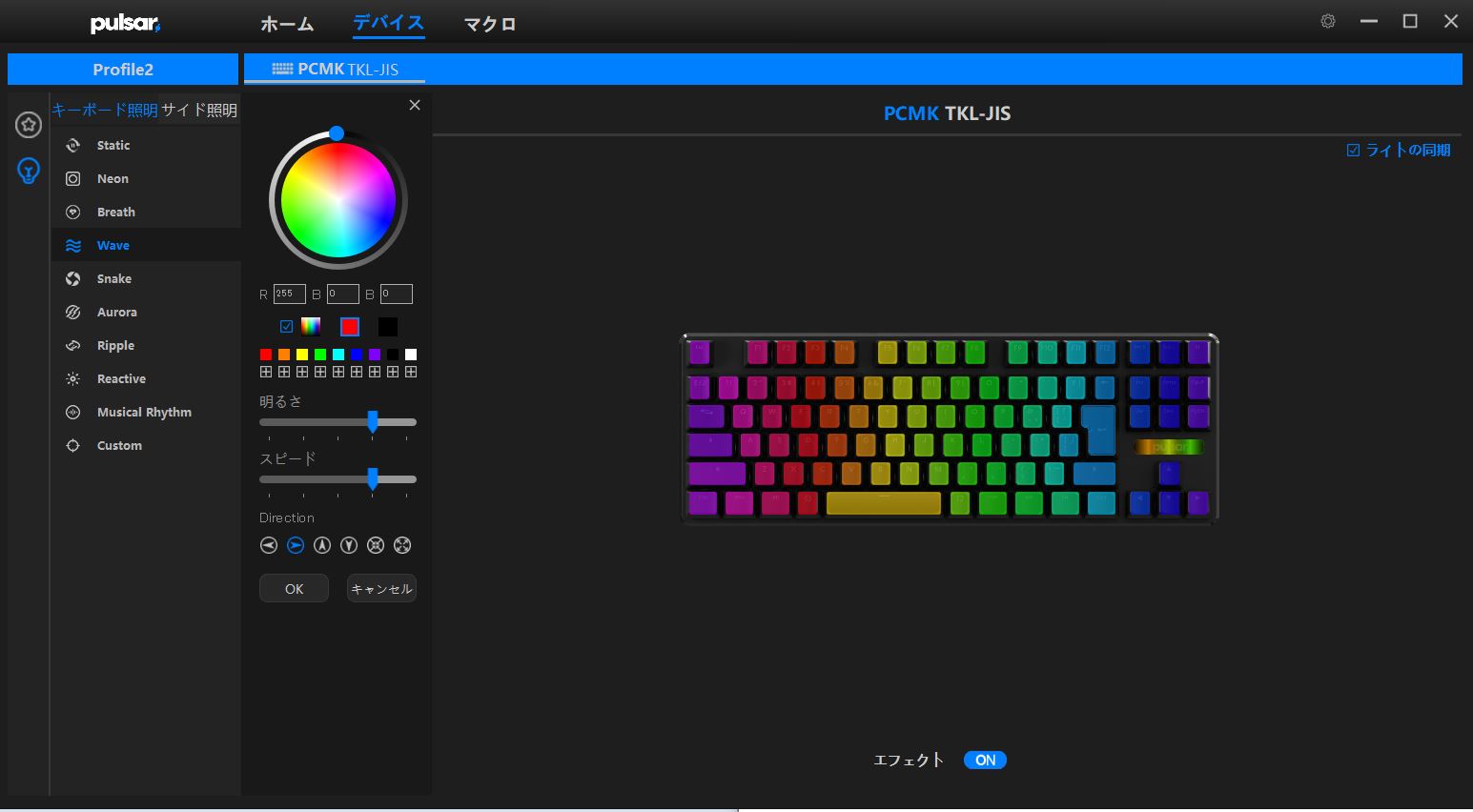Set wave direction to down arrow
Image resolution: width=1473 pixels, height=812 pixels.
click(x=349, y=545)
